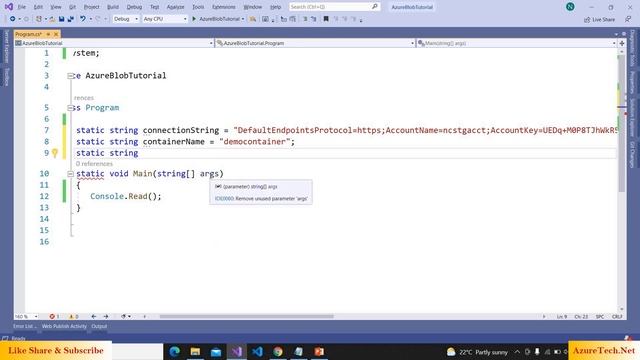Open the Project menu
The height and width of the screenshot is (360, 640).
coord(91,7)
